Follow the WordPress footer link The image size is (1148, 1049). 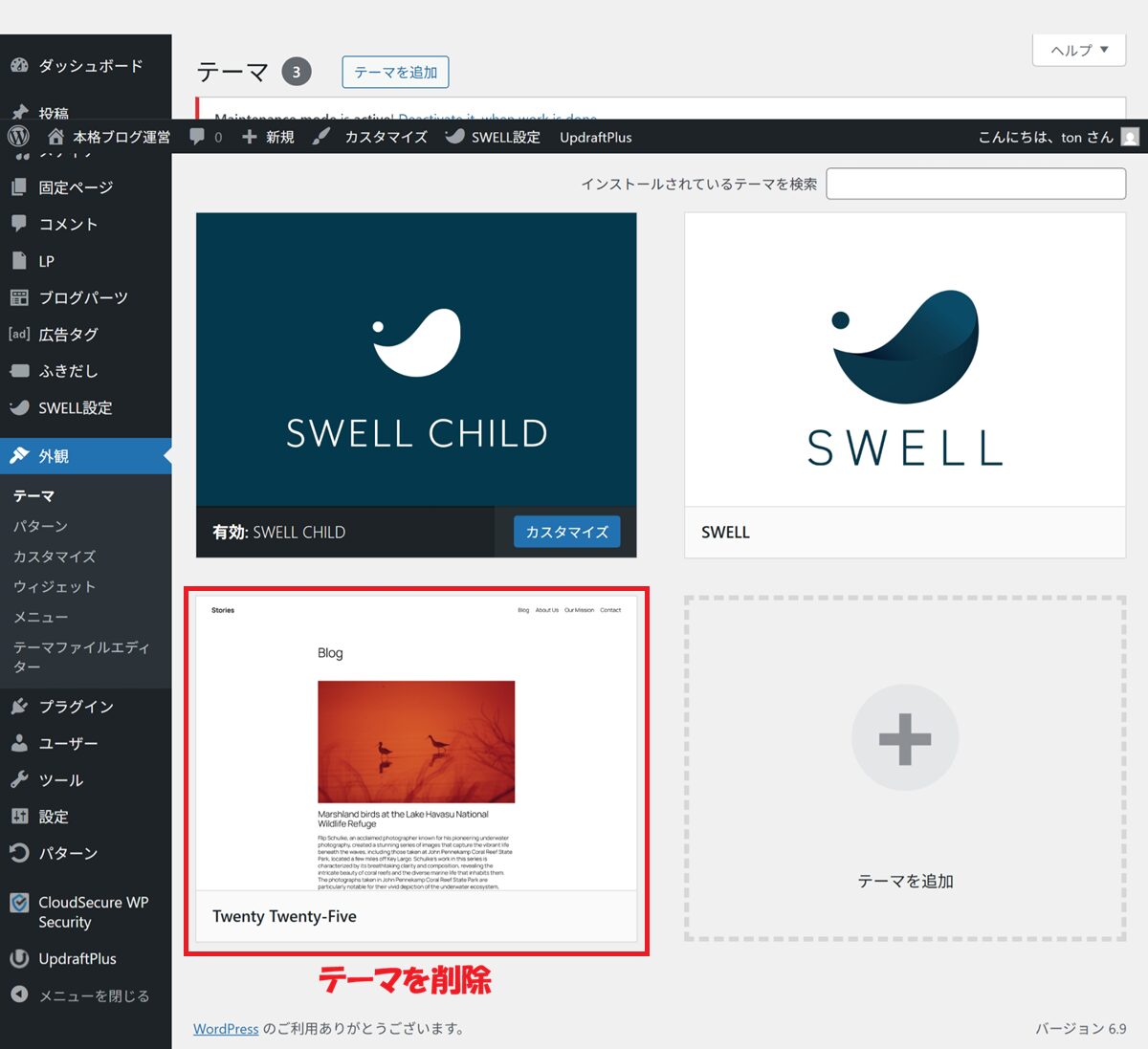click(x=226, y=1029)
